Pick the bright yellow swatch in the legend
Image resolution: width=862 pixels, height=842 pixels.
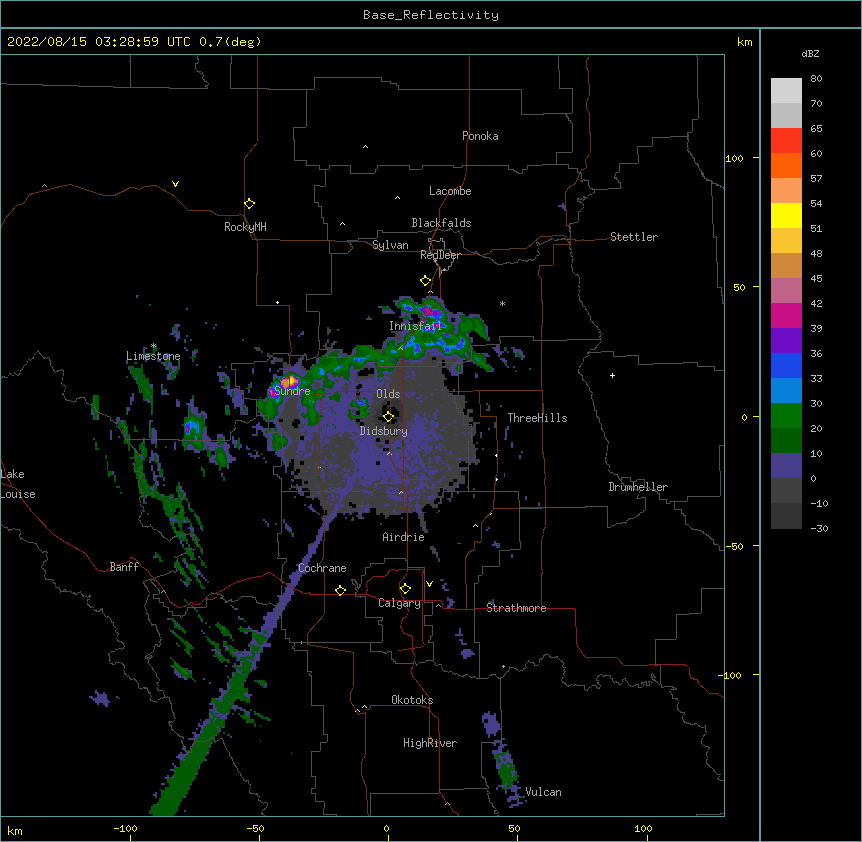pyautogui.click(x=786, y=215)
